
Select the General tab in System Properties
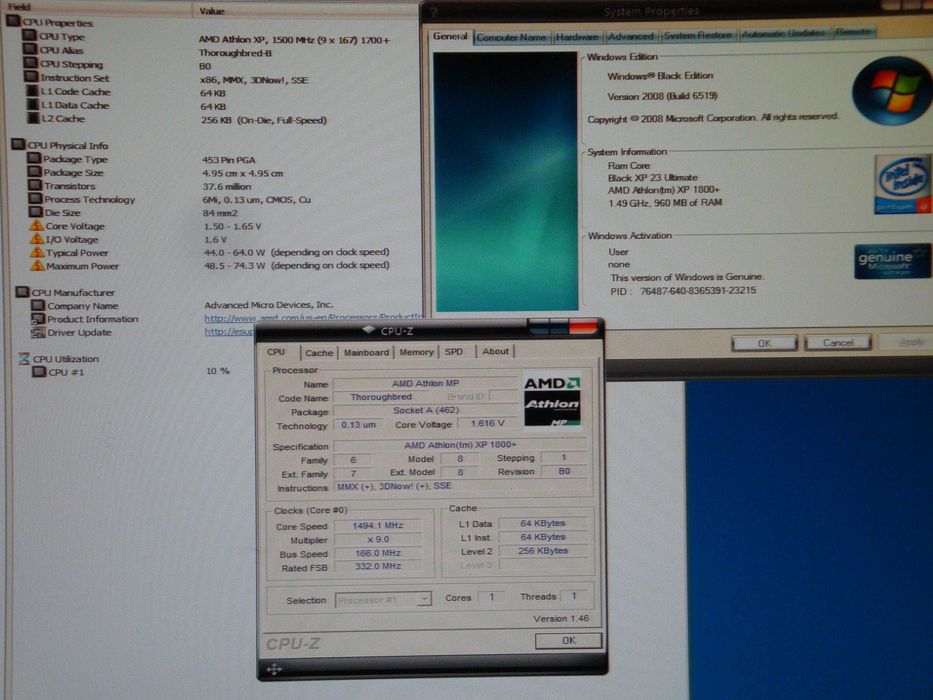coord(450,36)
